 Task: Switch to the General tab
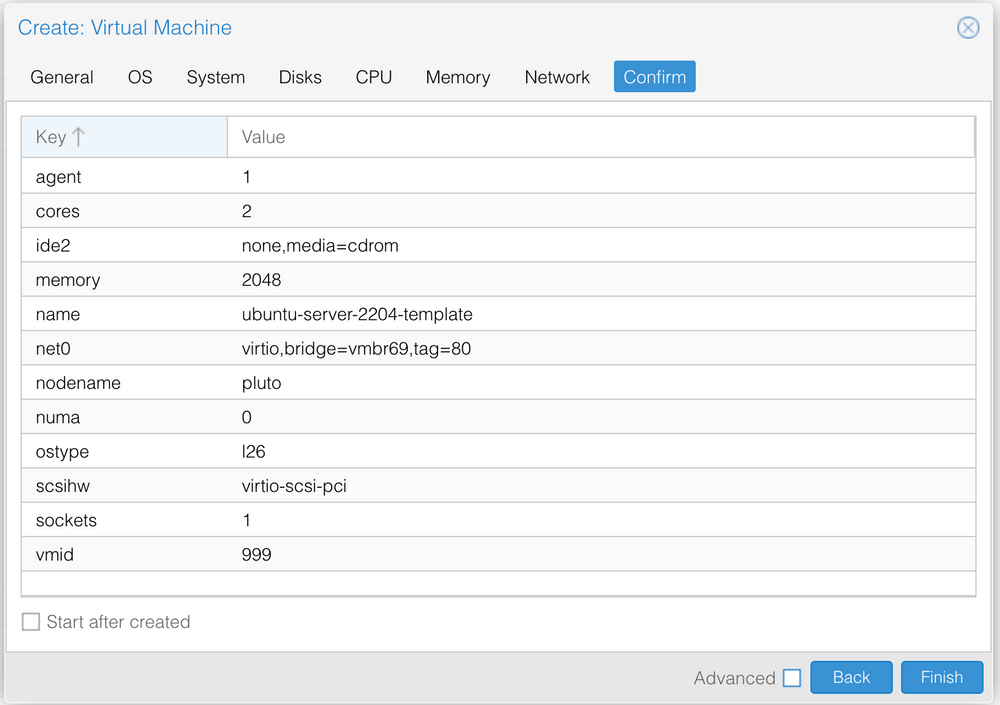click(62, 76)
